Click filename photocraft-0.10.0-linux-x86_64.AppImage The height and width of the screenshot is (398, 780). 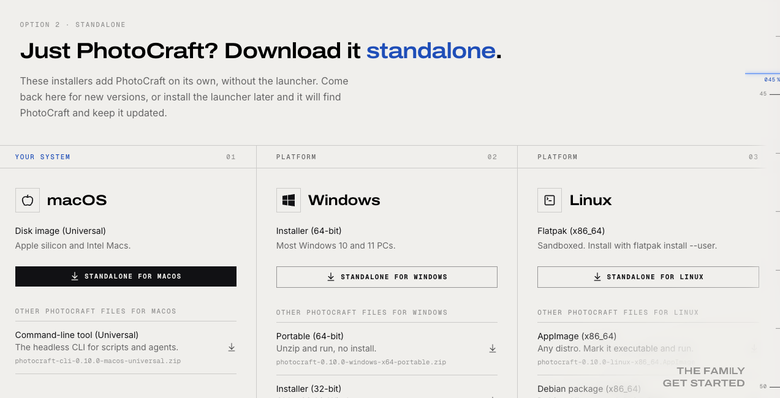pos(616,362)
